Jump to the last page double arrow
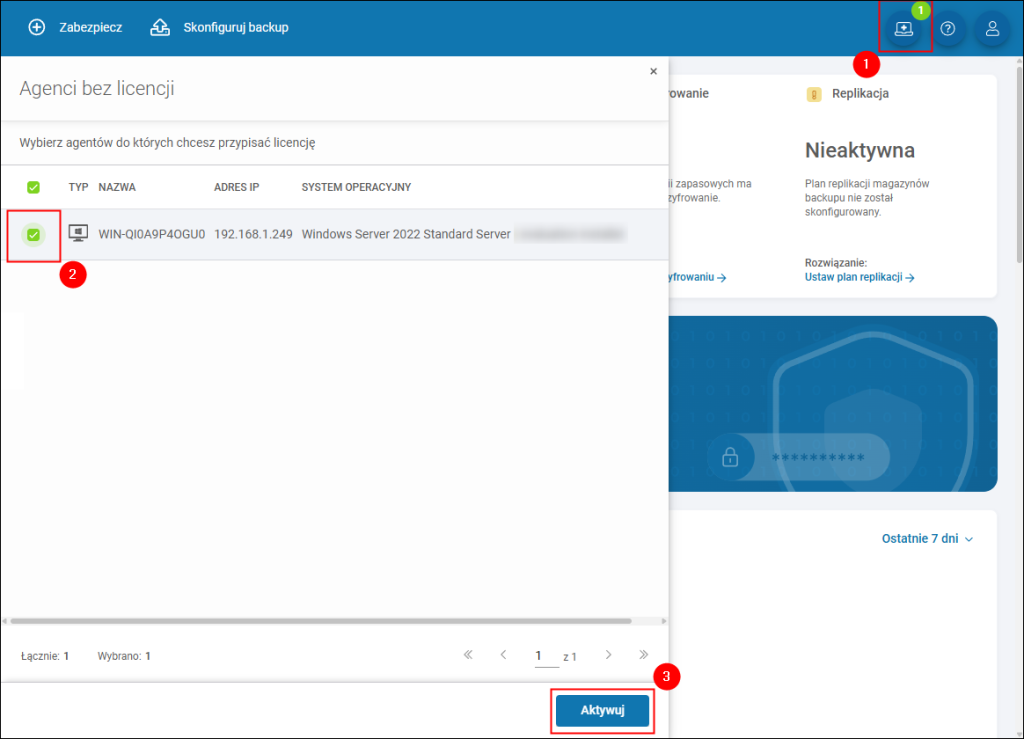This screenshot has height=739, width=1024. (643, 655)
